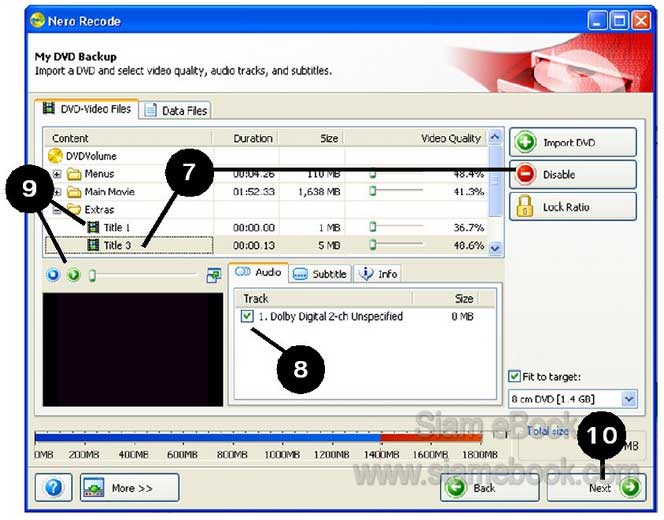664x520 pixels.
Task: Click the Next green arrow icon
Action: click(x=630, y=487)
